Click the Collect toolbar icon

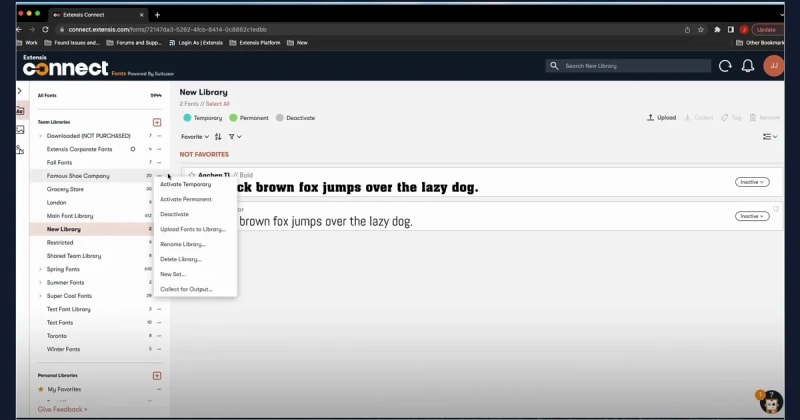tap(698, 117)
